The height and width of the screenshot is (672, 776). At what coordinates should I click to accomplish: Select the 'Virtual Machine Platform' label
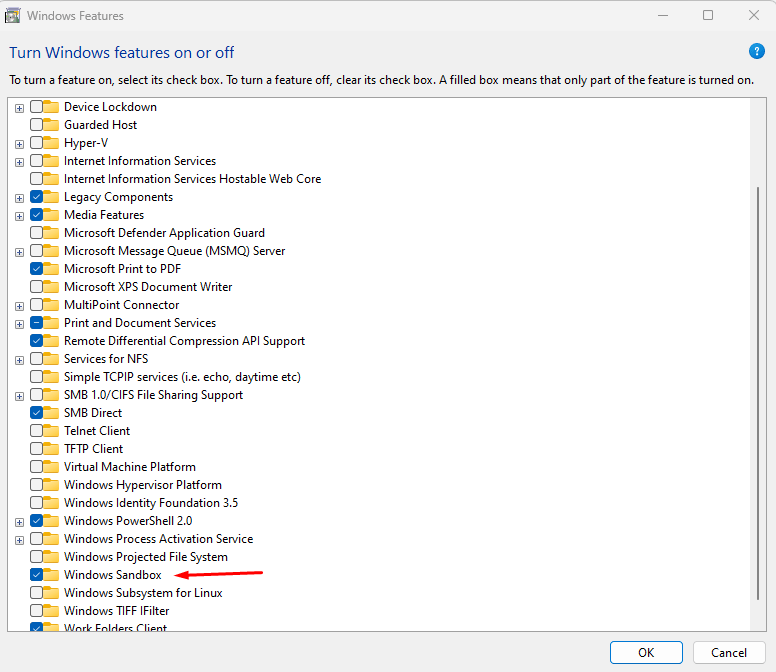pos(130,467)
